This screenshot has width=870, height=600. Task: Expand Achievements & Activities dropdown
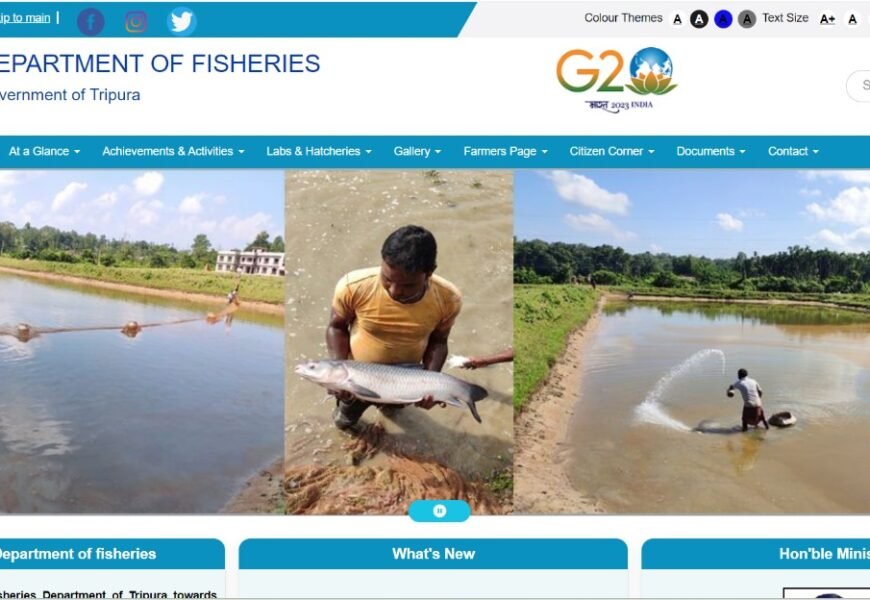173,151
